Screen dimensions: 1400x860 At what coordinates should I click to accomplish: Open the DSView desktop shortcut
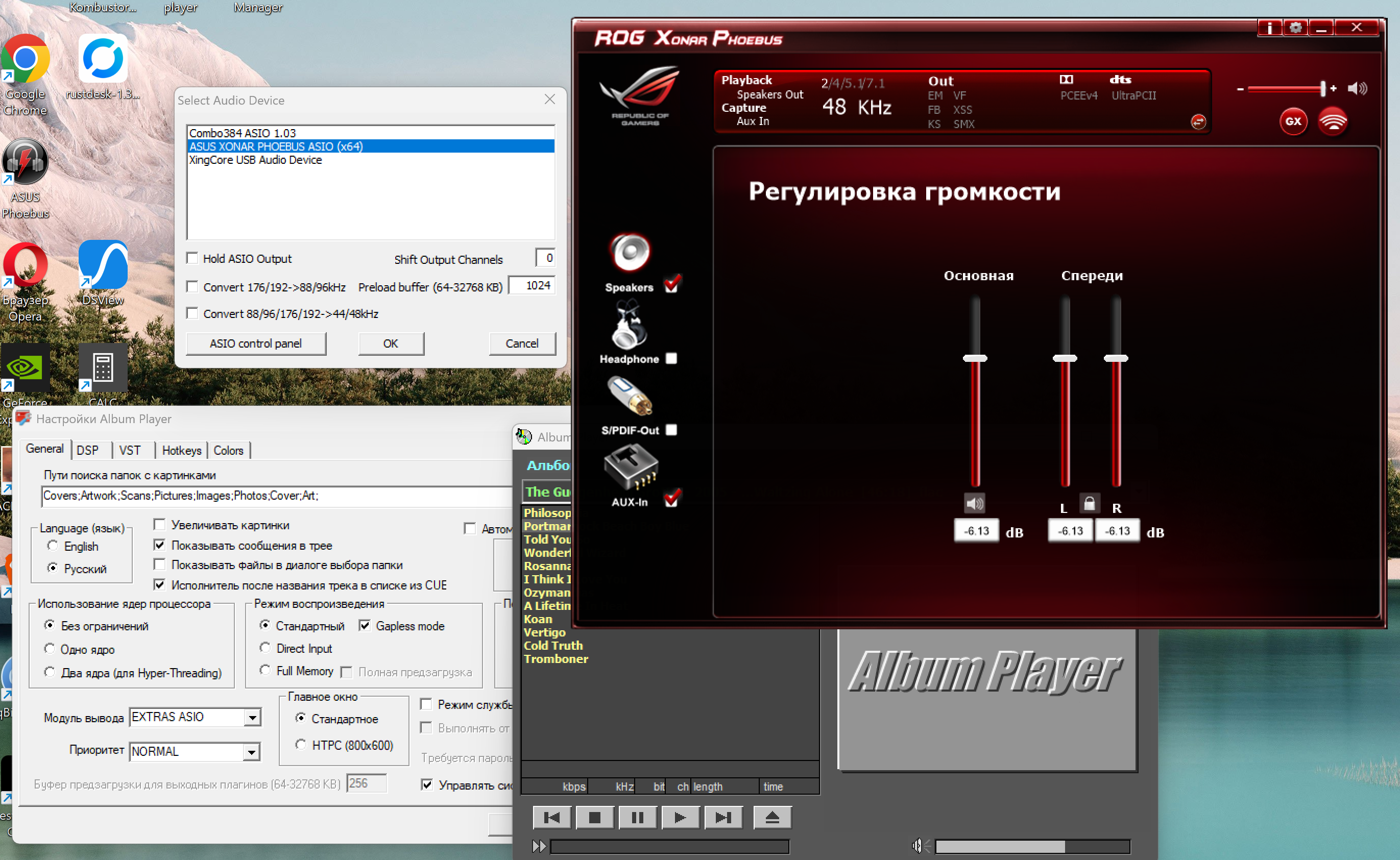click(x=103, y=274)
